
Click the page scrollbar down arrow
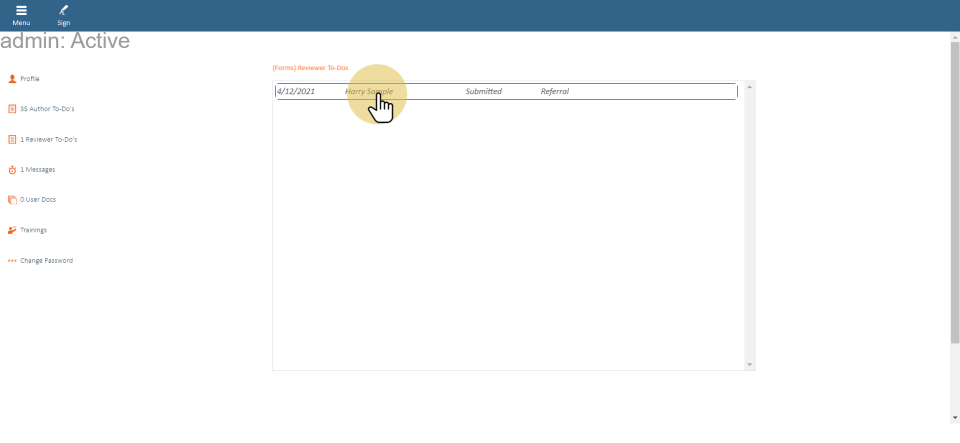[x=954, y=417]
